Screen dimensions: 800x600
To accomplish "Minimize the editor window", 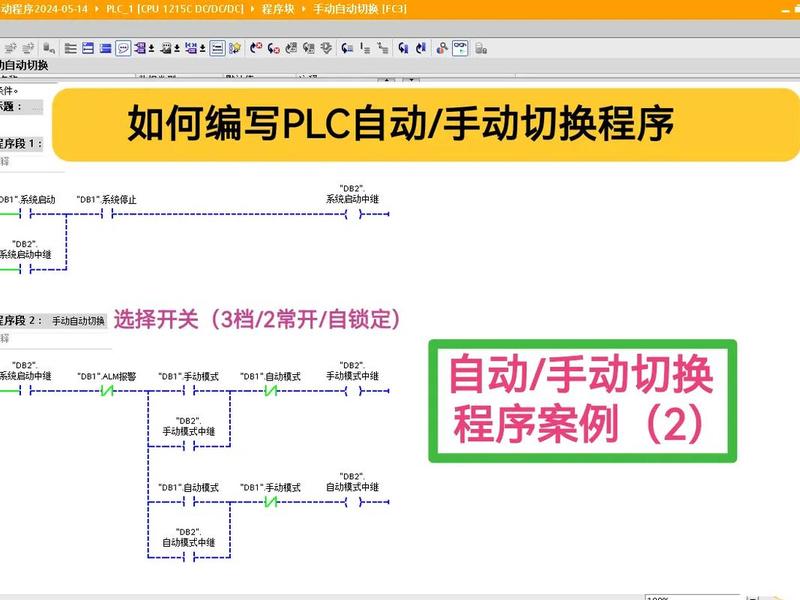I will pos(786,10).
